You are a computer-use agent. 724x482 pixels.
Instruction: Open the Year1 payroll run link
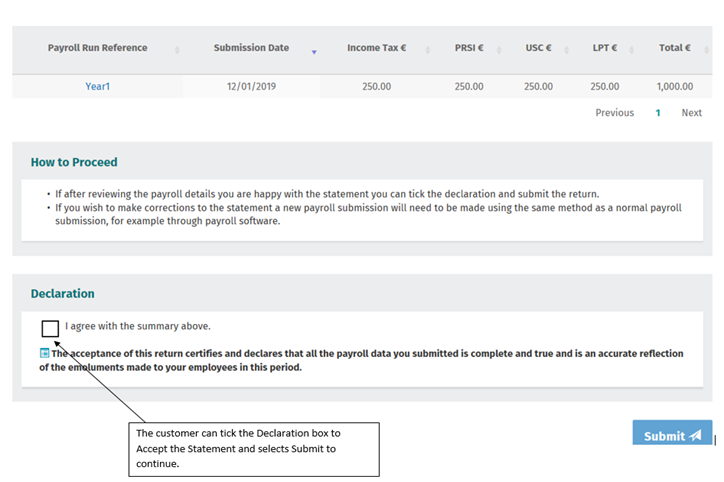click(97, 87)
